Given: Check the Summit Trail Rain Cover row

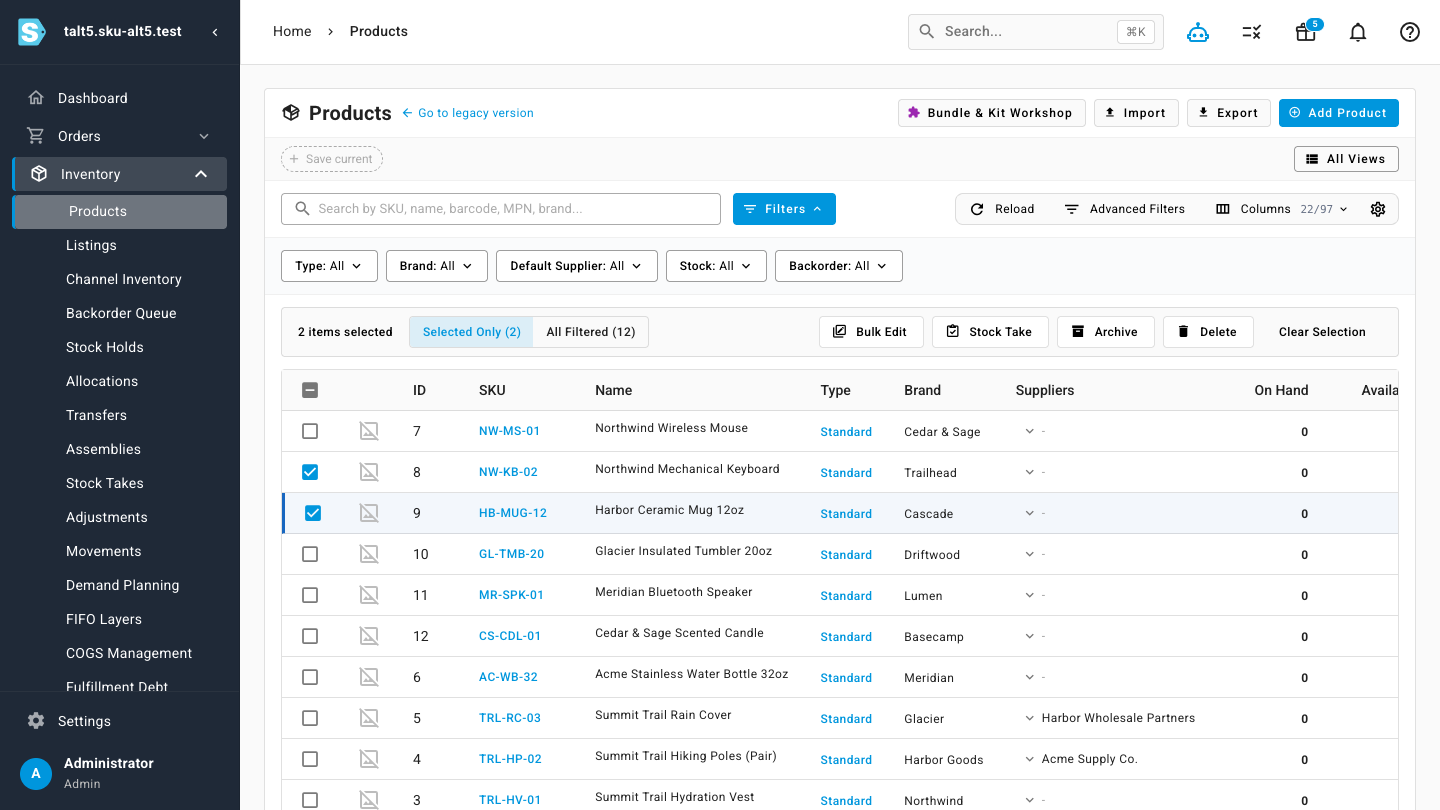Looking at the screenshot, I should [310, 718].
